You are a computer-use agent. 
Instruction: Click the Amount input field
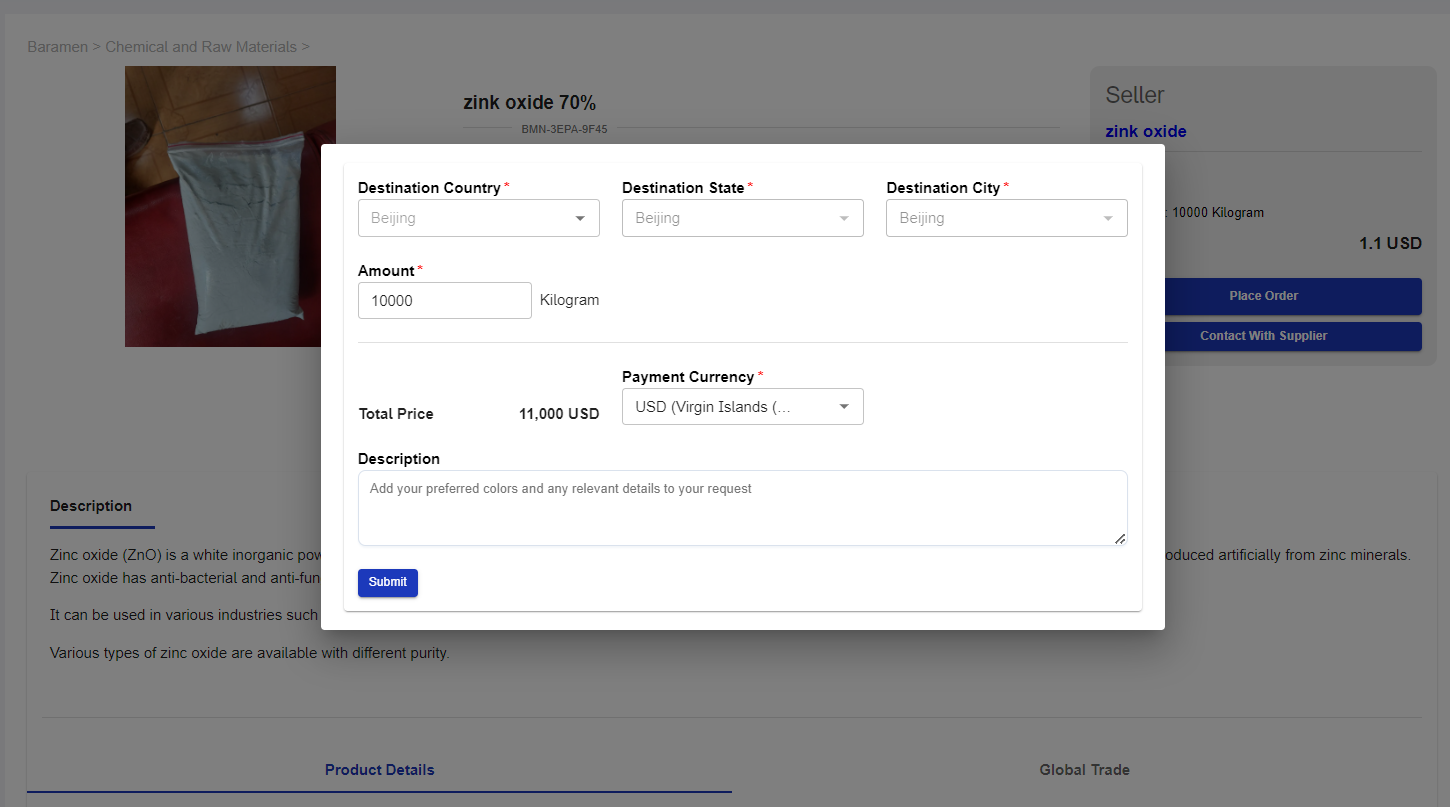[x=444, y=300]
